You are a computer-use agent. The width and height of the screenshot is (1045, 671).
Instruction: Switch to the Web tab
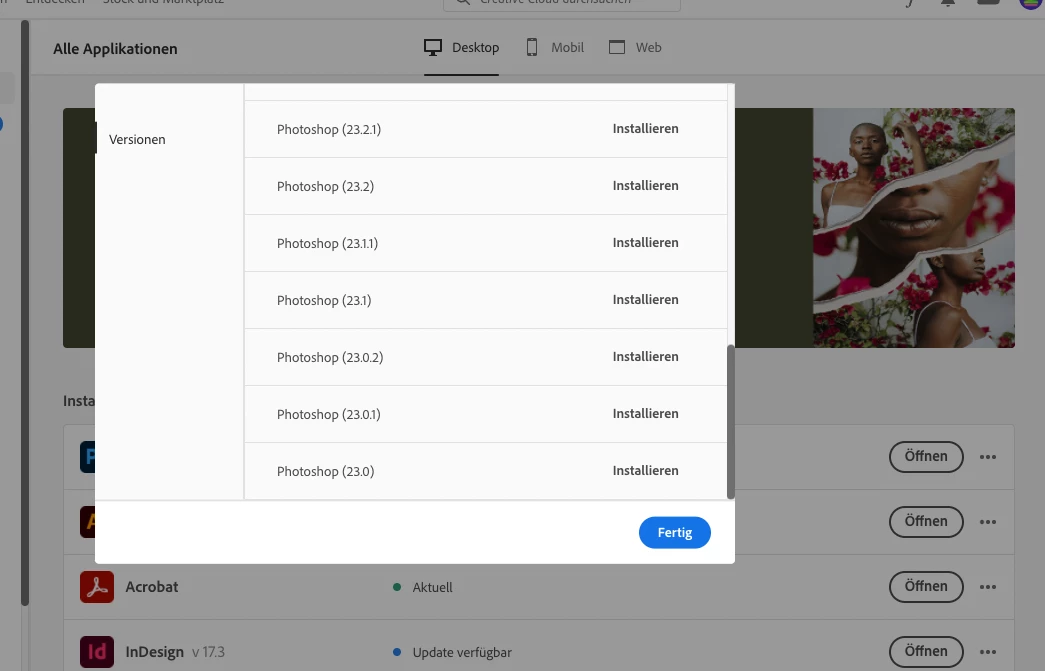[635, 48]
